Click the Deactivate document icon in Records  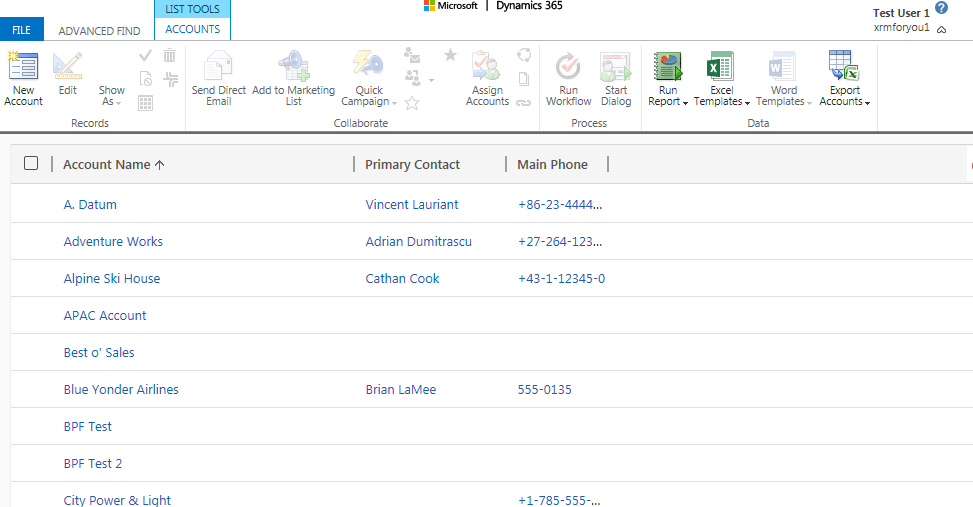tap(146, 79)
